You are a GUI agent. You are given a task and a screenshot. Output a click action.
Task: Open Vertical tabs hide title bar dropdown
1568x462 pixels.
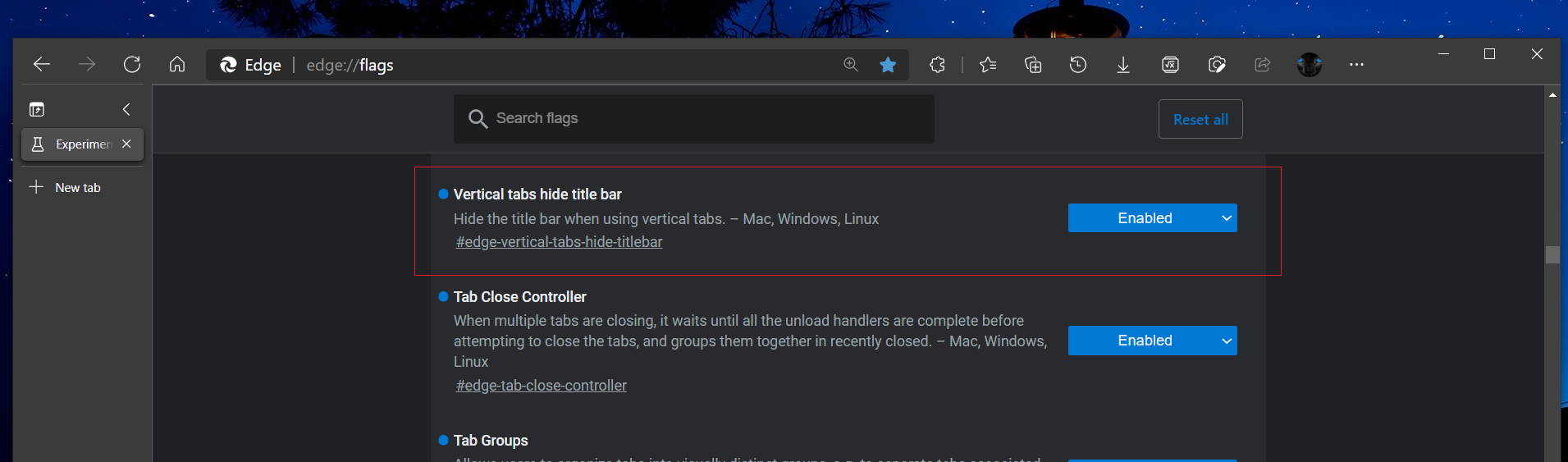tap(1152, 218)
